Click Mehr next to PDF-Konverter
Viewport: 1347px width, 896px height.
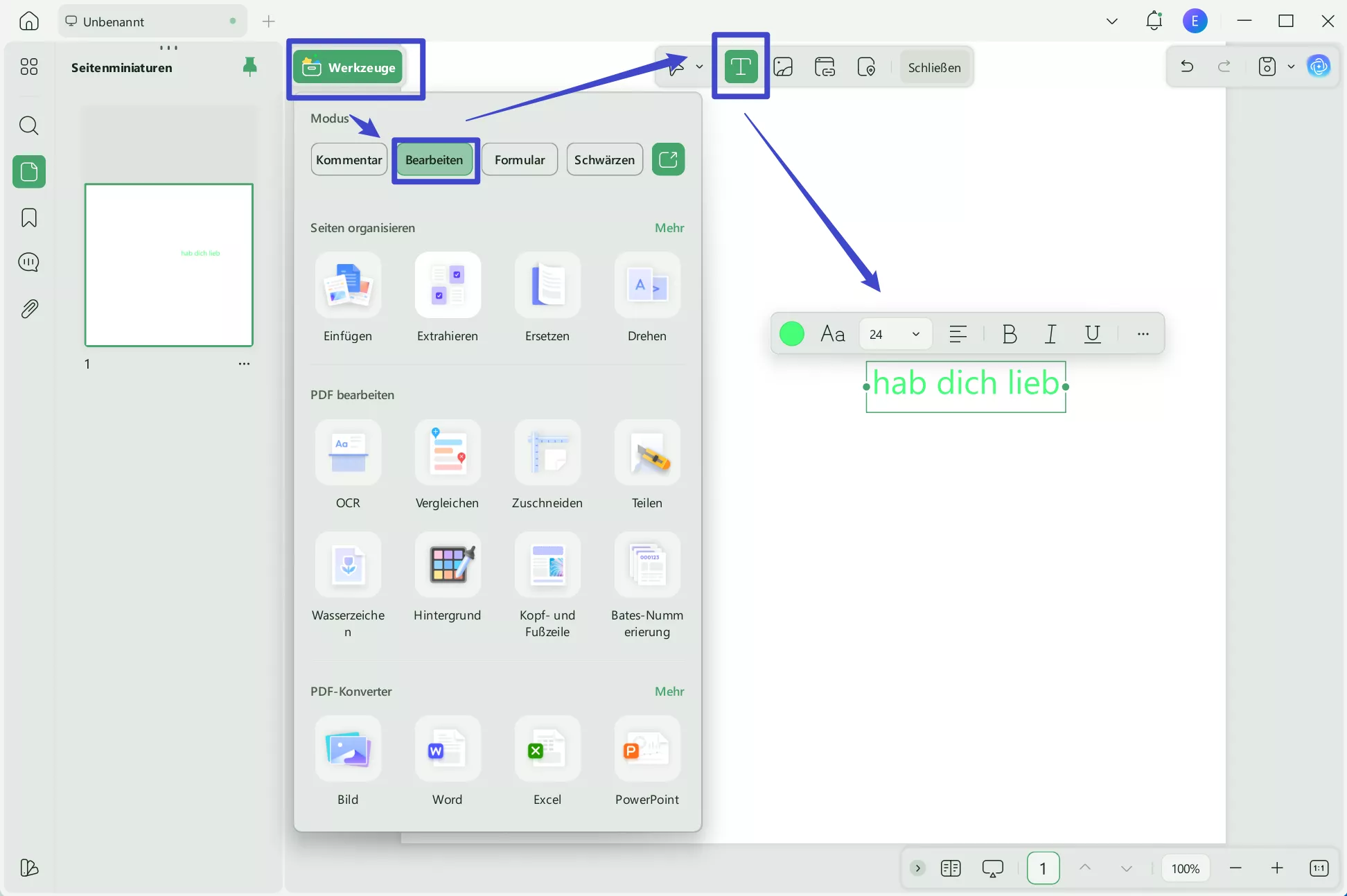point(669,691)
